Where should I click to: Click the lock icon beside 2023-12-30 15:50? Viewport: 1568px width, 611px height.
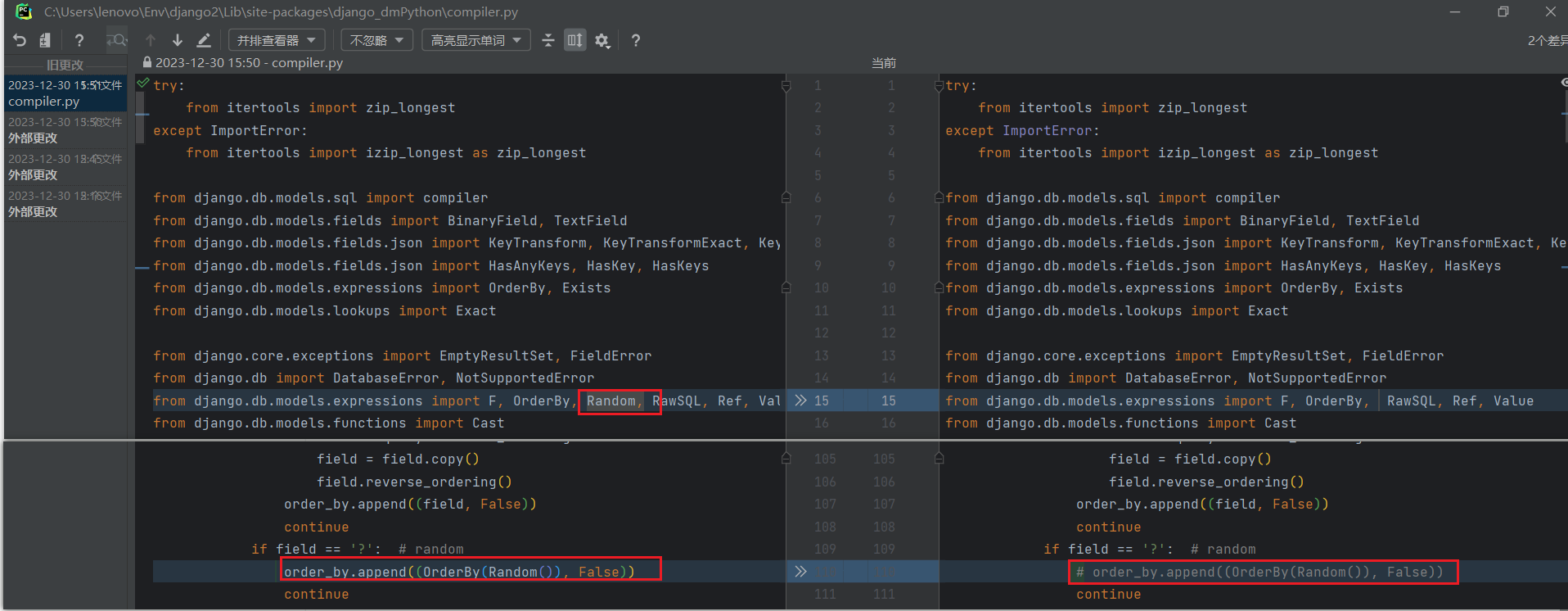click(147, 62)
